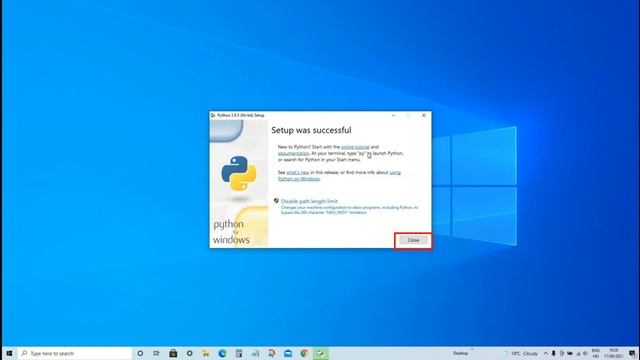This screenshot has height=360, width=640.
Task: Open the Cloudy weather widget
Action: pyautogui.click(x=521, y=353)
